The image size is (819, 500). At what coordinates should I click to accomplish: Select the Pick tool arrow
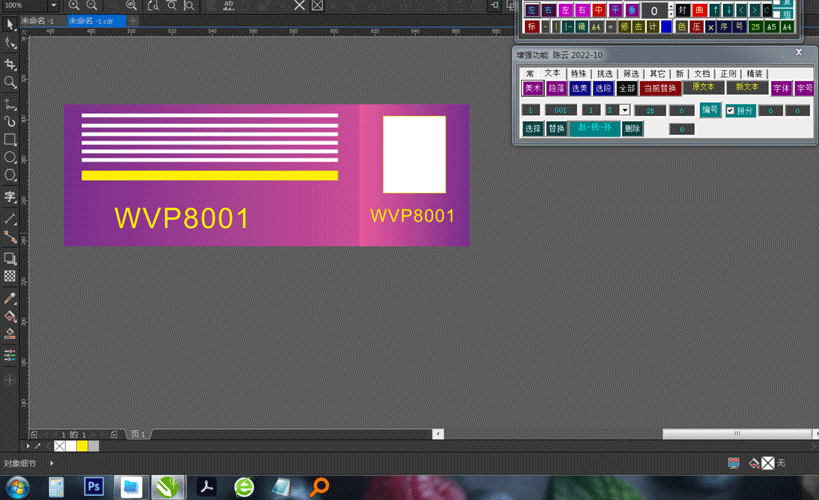[10, 24]
